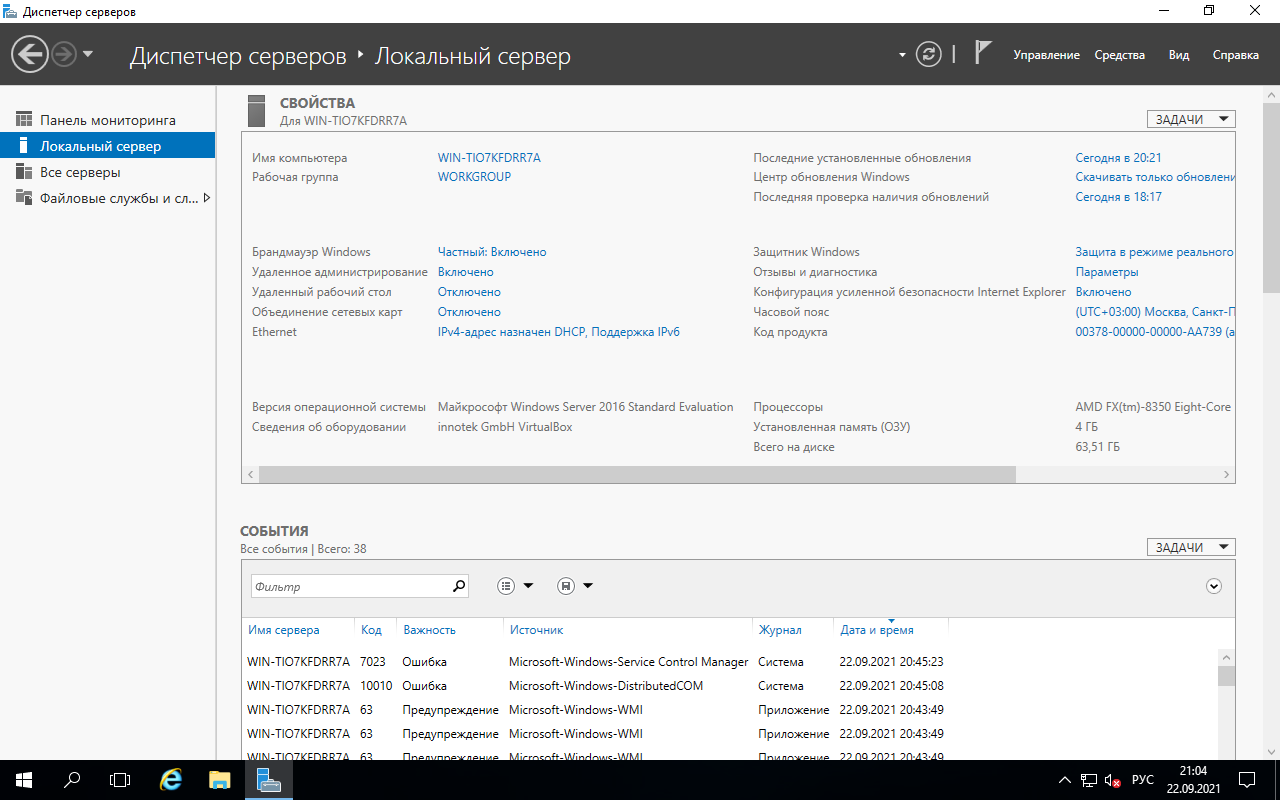Click product code link 00378-00000-00000-AA739

[x=1155, y=332]
